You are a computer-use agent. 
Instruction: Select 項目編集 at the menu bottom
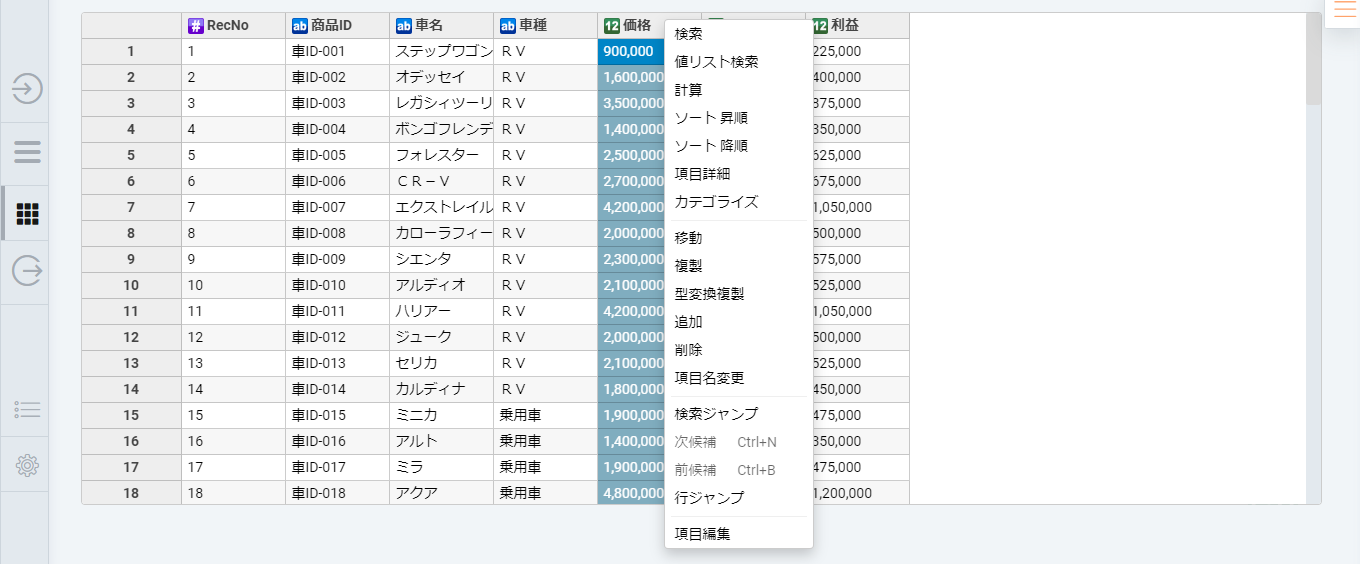(739, 534)
